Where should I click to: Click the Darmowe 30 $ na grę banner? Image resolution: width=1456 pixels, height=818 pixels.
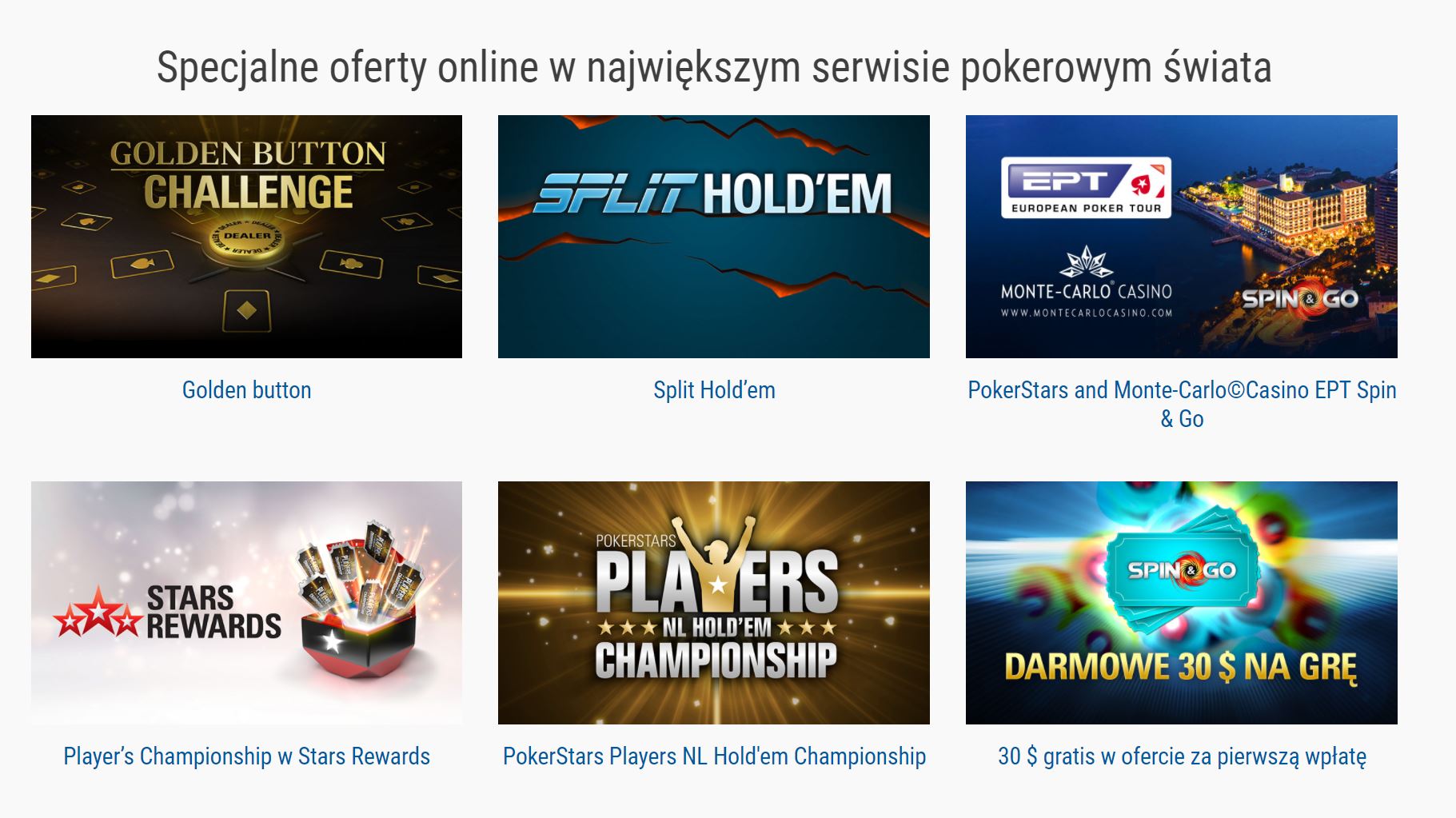point(1181,602)
